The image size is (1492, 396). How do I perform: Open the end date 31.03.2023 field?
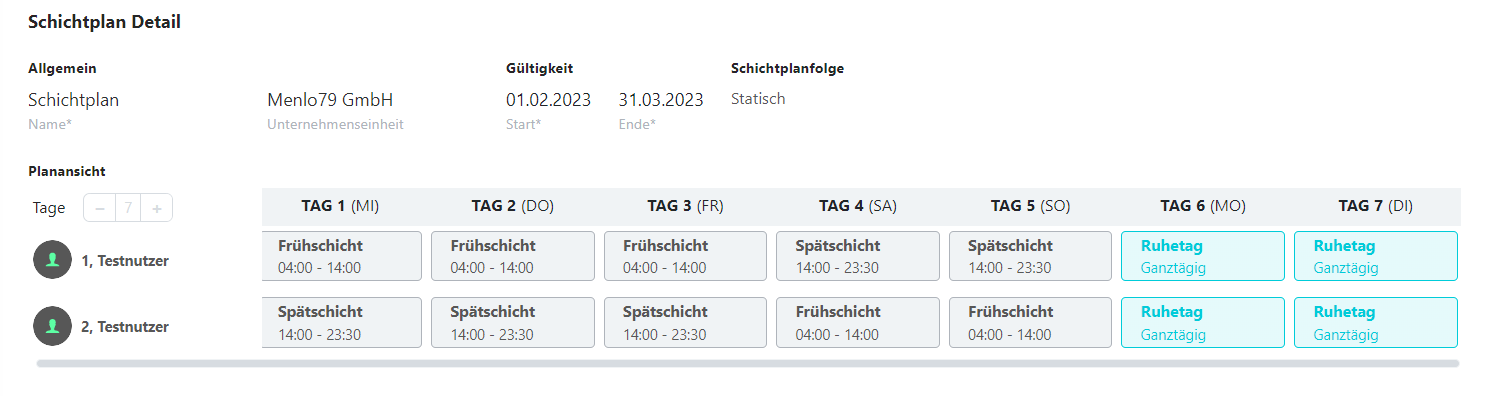[661, 100]
